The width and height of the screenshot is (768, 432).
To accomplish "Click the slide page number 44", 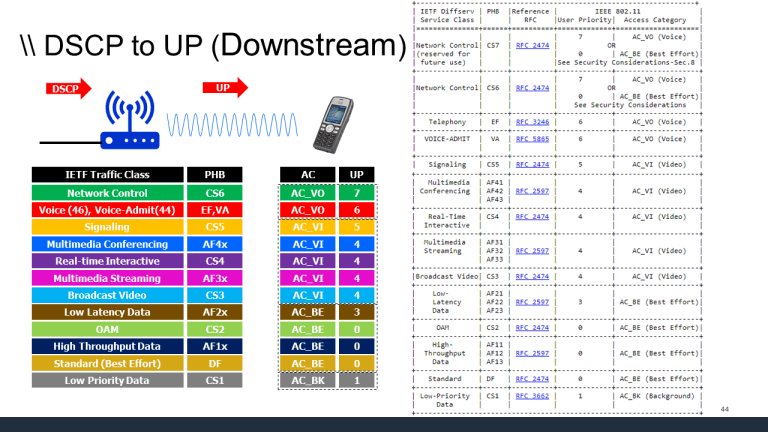I will (x=724, y=409).
